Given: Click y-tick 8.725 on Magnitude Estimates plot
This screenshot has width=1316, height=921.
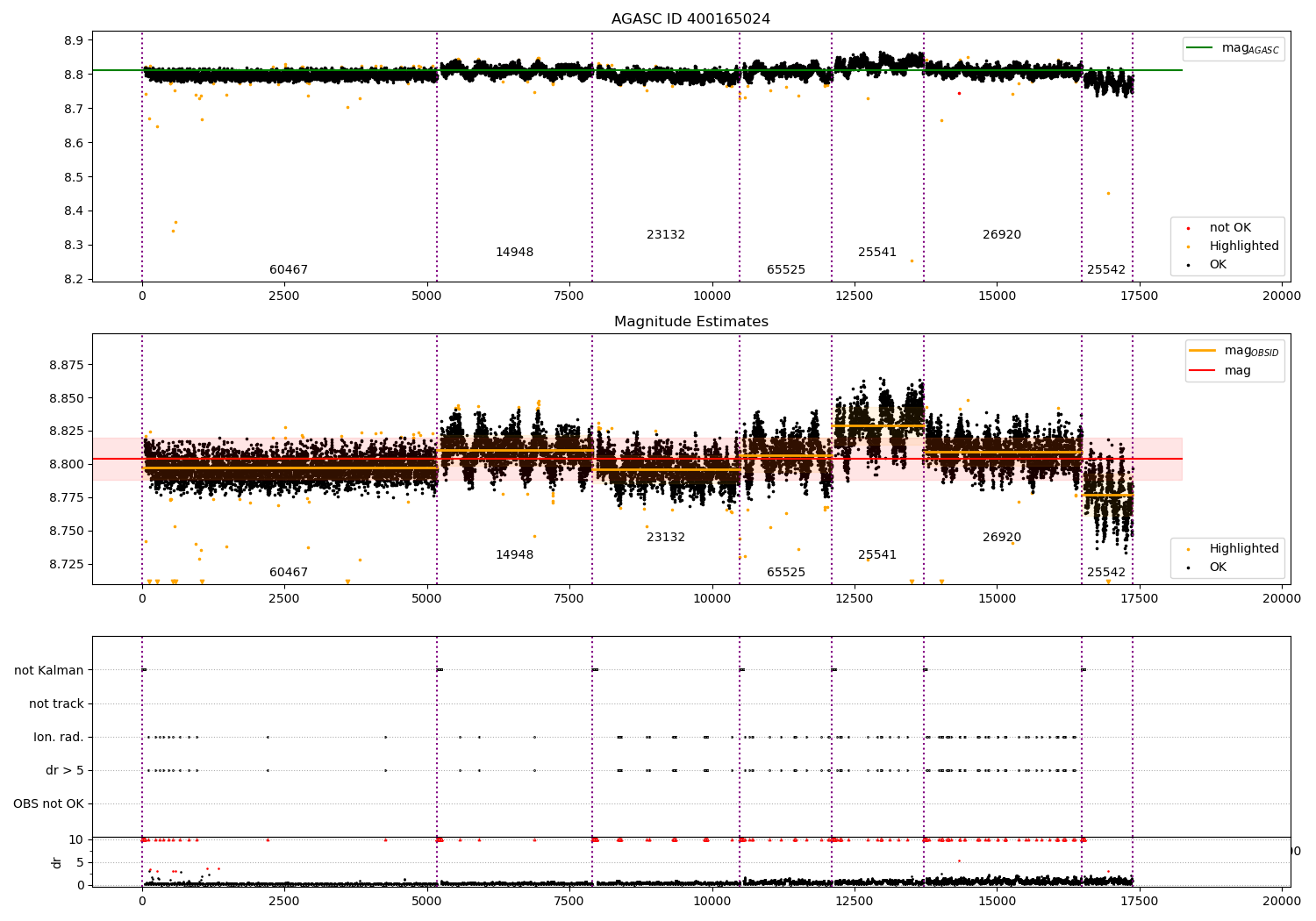Looking at the screenshot, I should point(67,564).
